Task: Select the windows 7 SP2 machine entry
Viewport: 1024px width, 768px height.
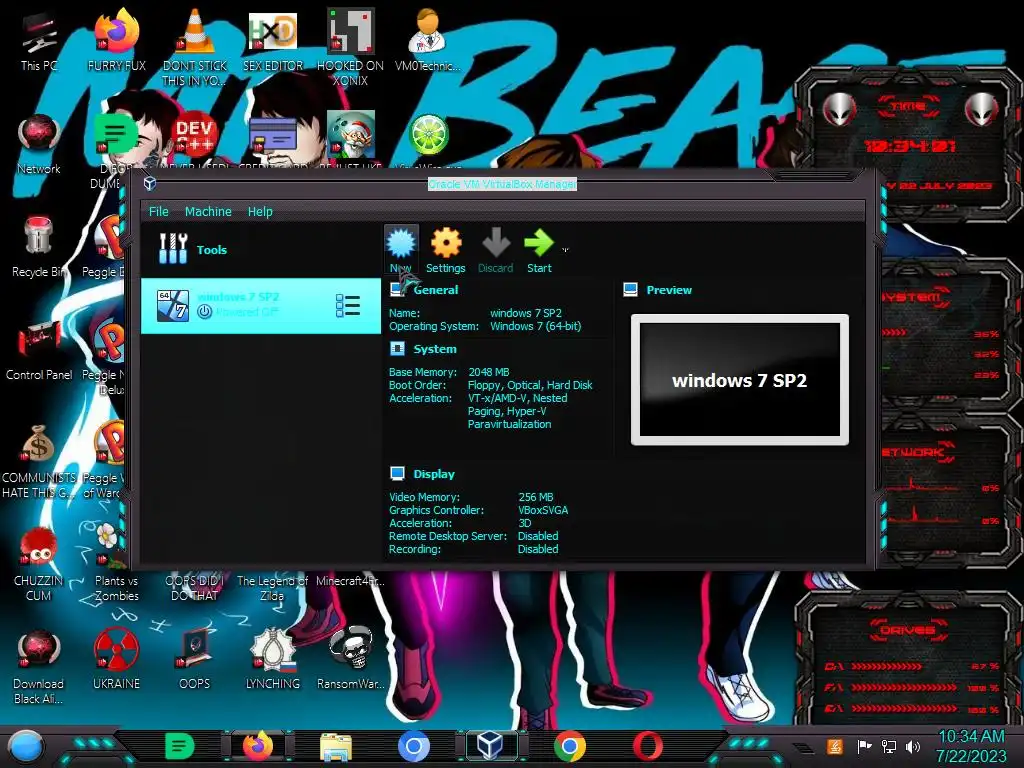Action: pos(261,305)
